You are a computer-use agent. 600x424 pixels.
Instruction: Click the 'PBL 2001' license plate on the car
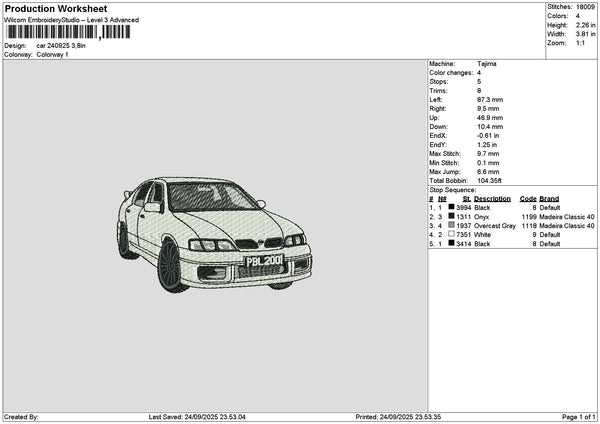click(x=264, y=261)
